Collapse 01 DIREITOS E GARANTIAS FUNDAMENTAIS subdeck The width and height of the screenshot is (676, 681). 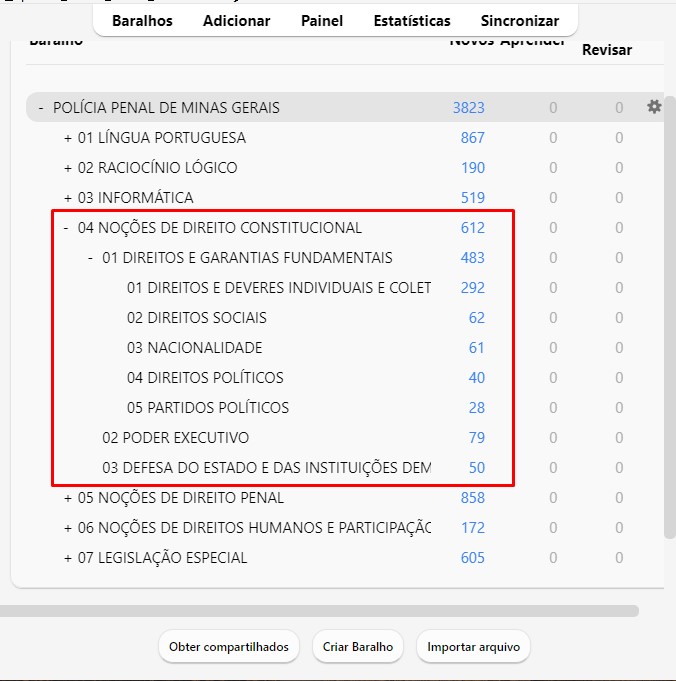coord(90,258)
